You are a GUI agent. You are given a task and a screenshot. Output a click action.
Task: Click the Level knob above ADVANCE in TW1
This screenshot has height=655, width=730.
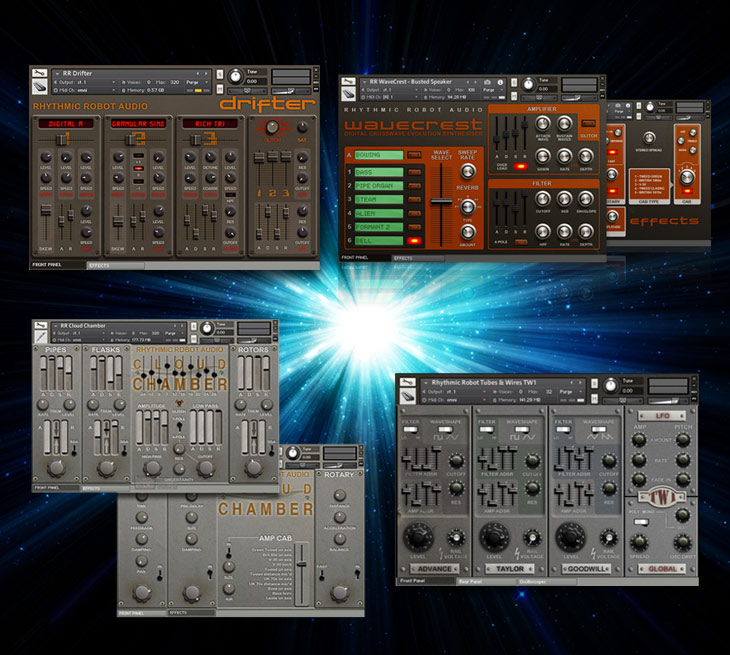click(x=418, y=537)
